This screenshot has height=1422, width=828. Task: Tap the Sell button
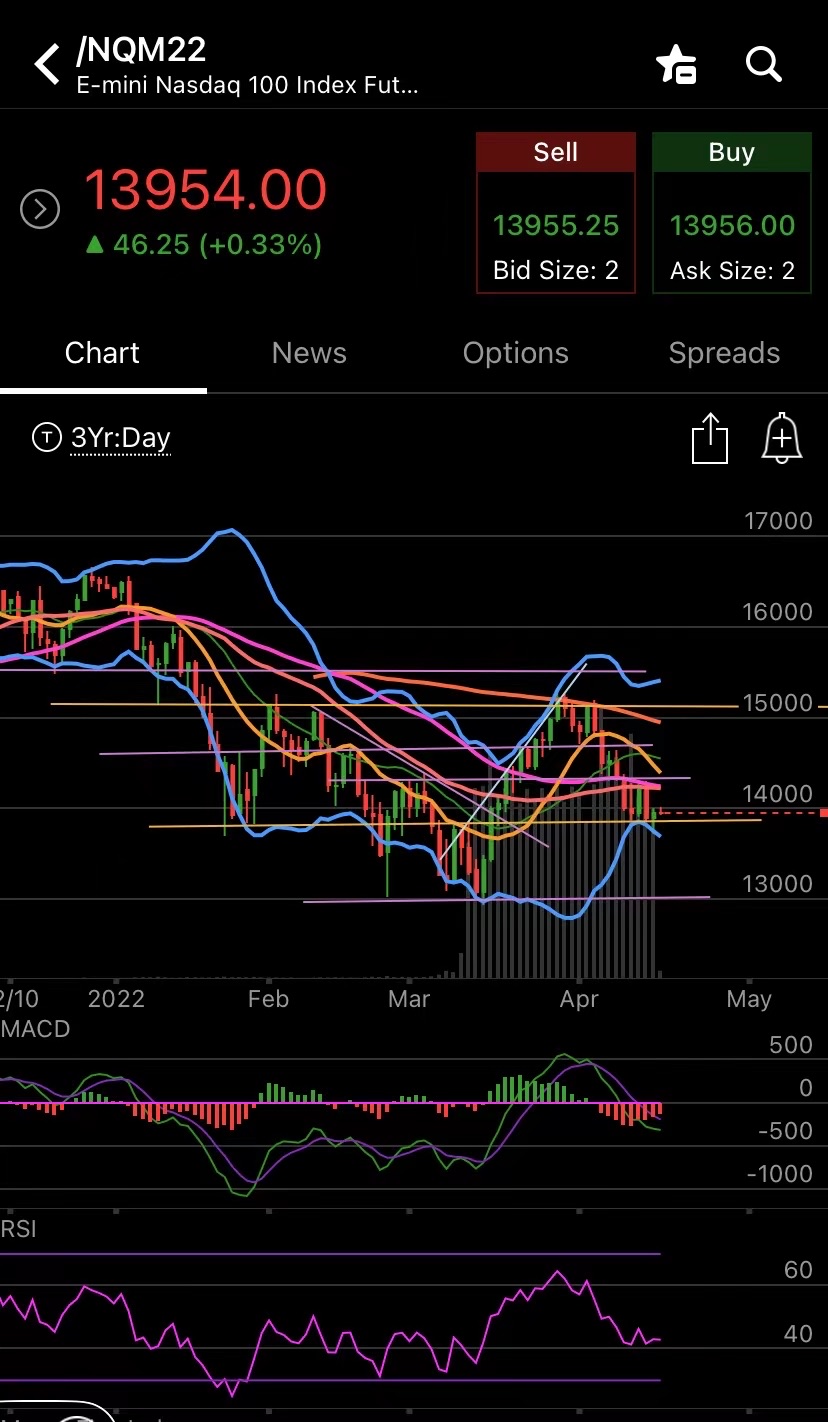pos(556,213)
